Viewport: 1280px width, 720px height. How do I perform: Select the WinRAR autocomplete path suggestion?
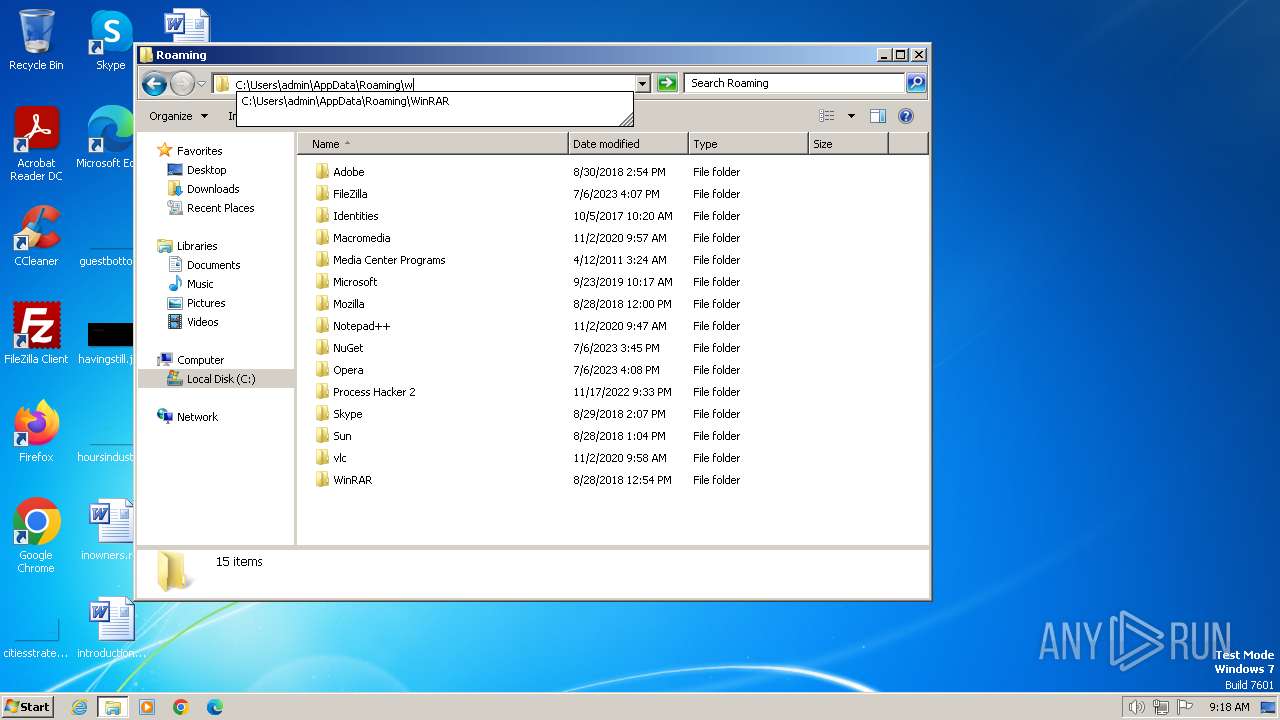(345, 101)
